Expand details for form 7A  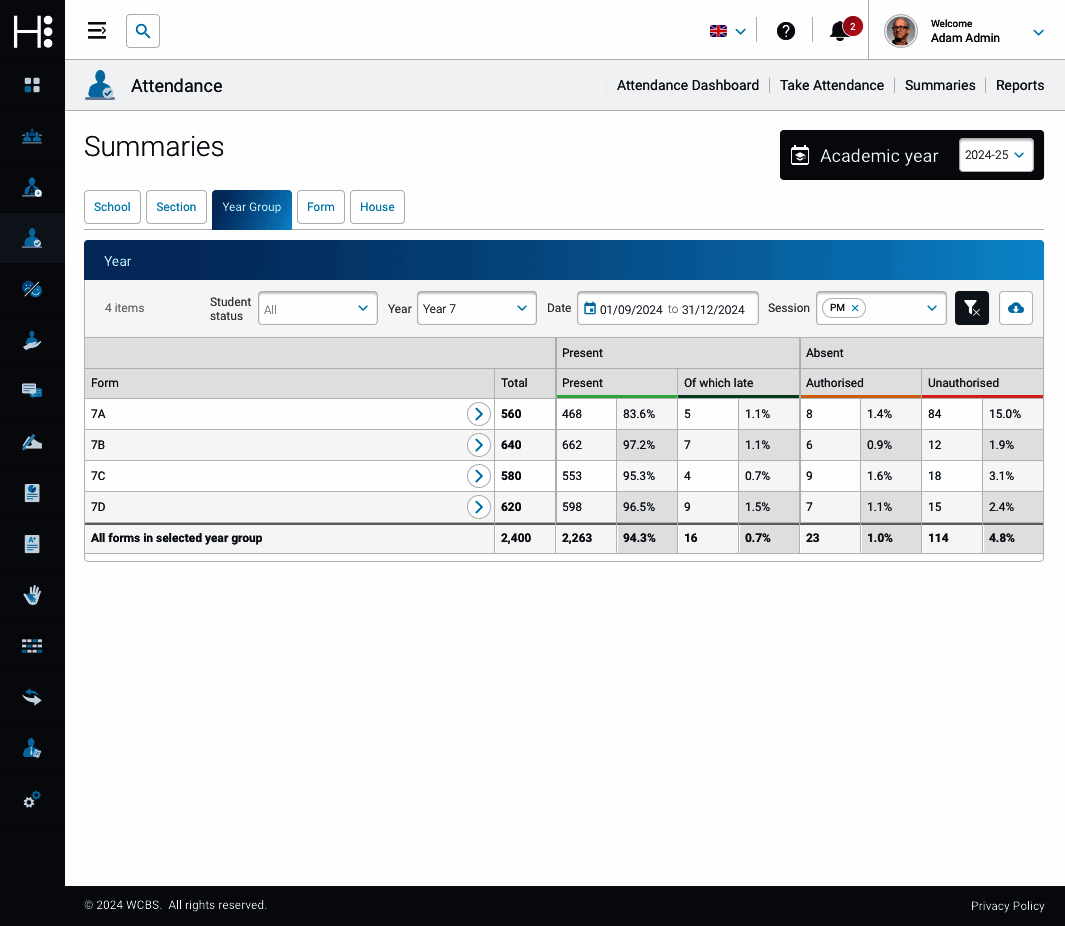[x=478, y=413]
